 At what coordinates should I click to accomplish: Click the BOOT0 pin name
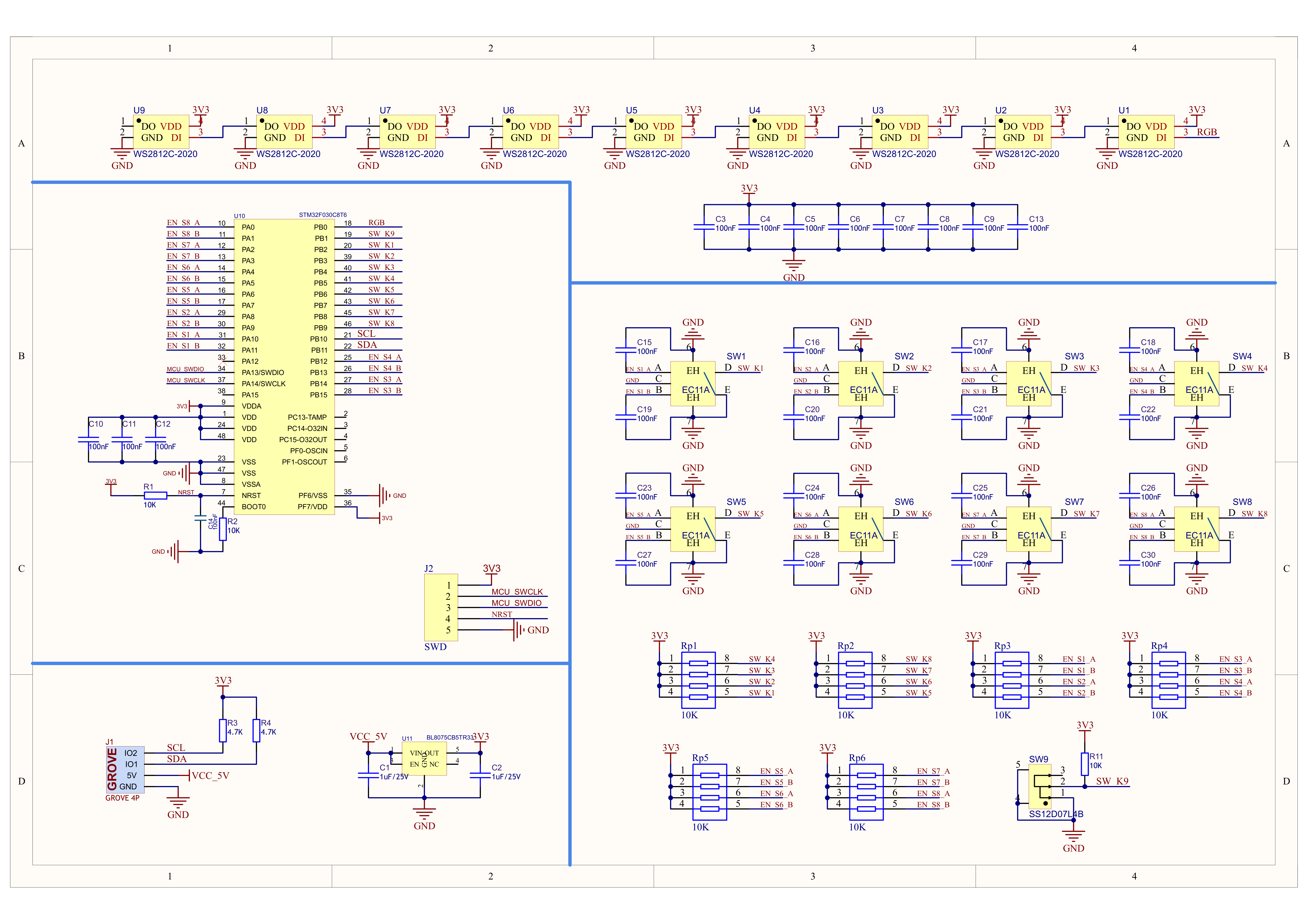pyautogui.click(x=253, y=507)
